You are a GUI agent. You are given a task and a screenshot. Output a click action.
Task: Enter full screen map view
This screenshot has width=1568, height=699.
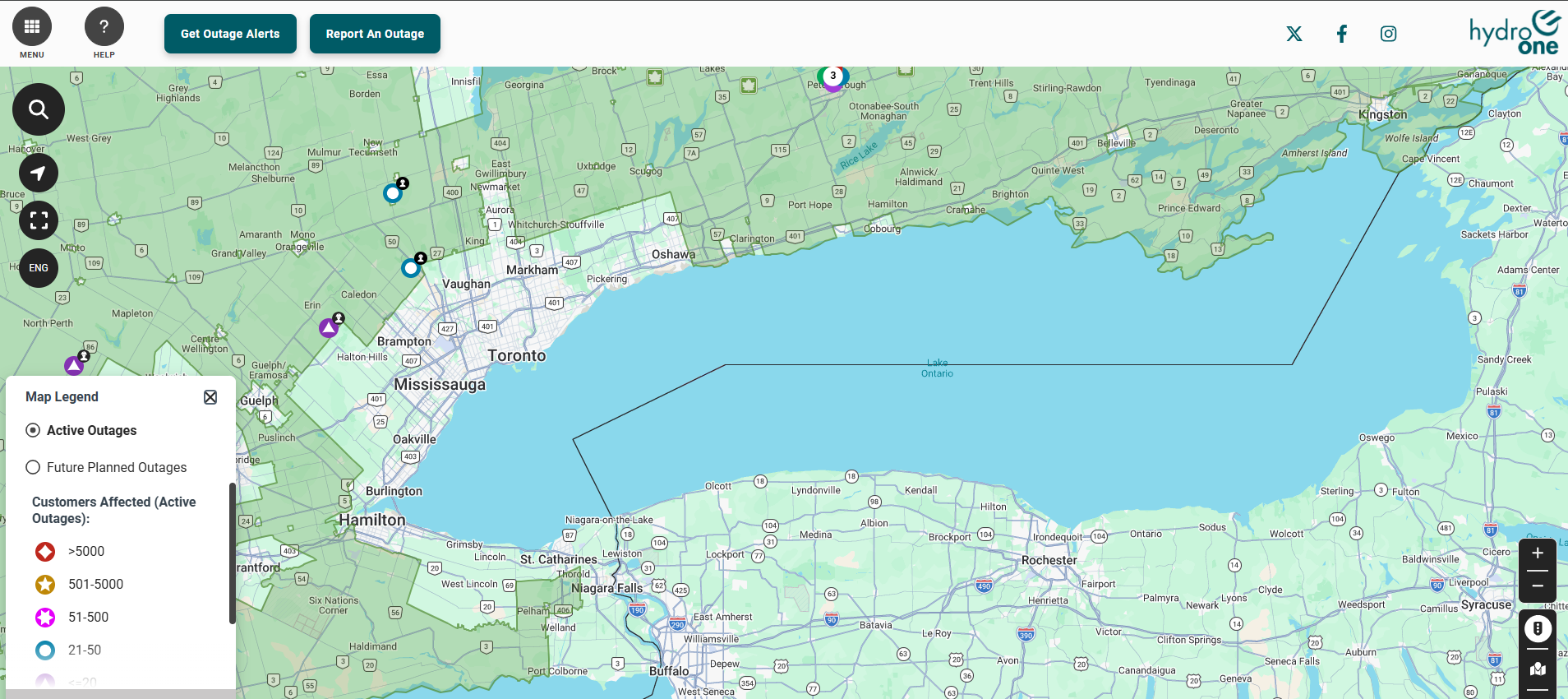(x=39, y=220)
